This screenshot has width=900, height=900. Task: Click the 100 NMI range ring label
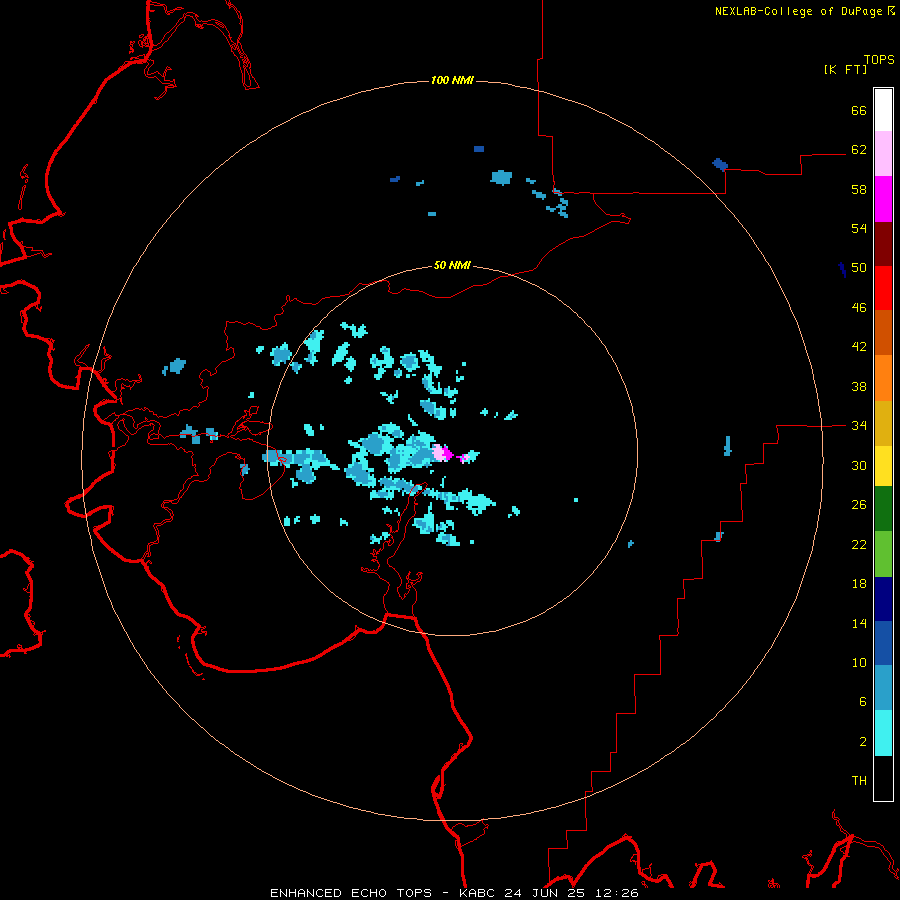452,80
